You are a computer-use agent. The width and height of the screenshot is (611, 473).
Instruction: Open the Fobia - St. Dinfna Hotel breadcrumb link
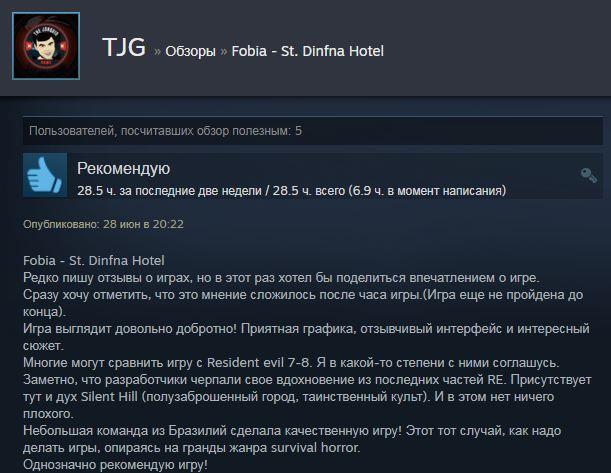(307, 51)
